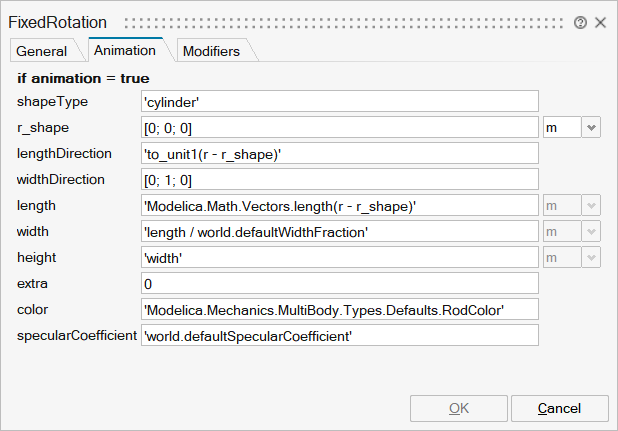Image resolution: width=618 pixels, height=431 pixels.
Task: Open the length unit dropdown
Action: coord(571,205)
